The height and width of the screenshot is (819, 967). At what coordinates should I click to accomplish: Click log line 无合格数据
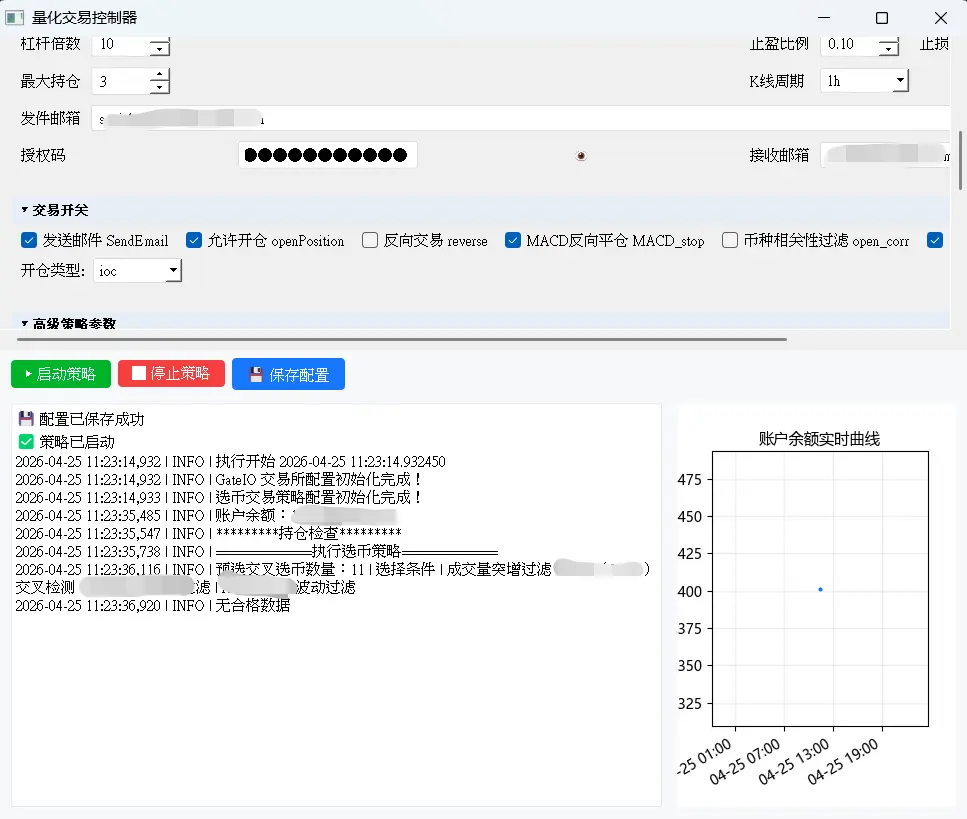pos(153,606)
